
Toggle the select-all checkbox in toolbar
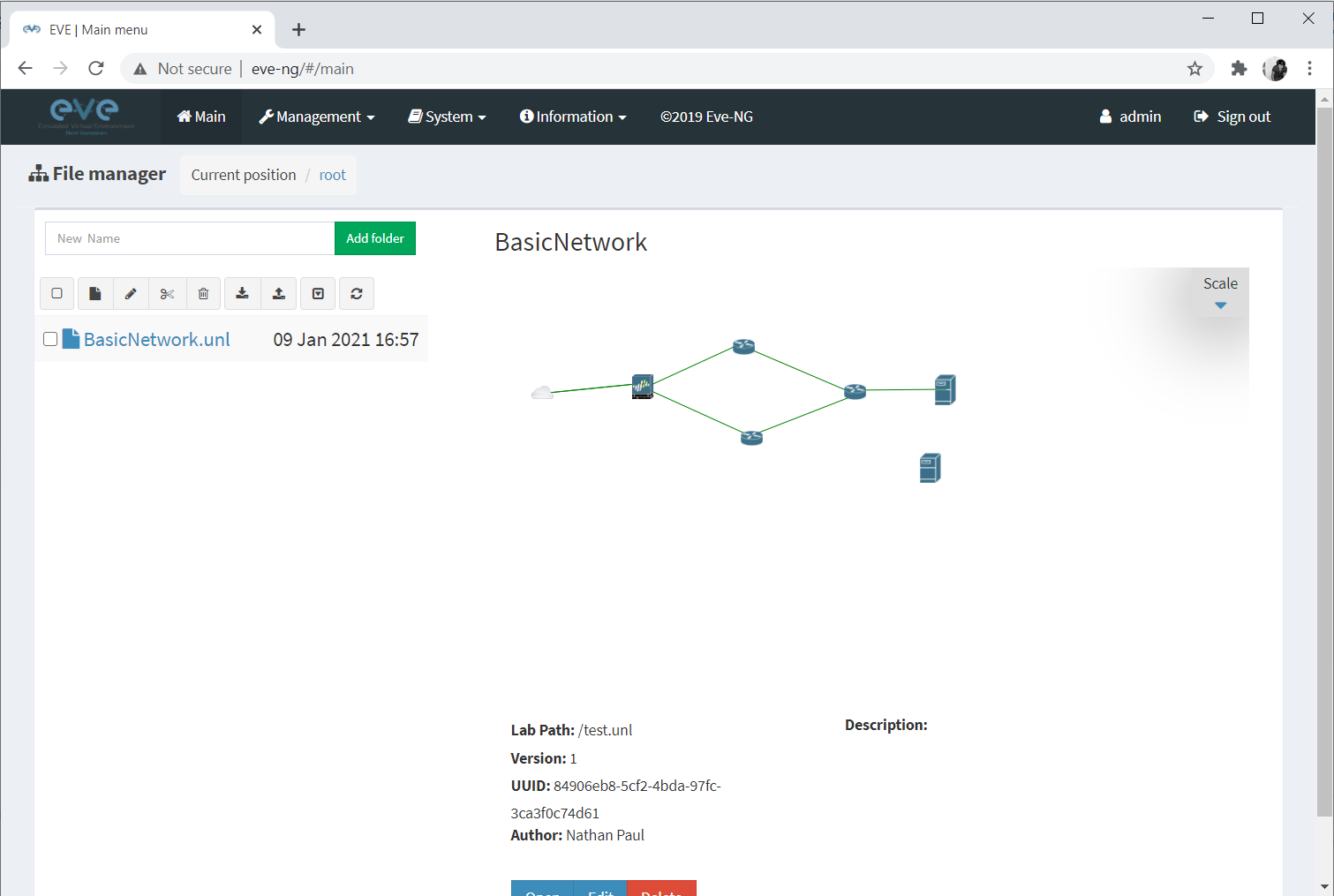57,293
